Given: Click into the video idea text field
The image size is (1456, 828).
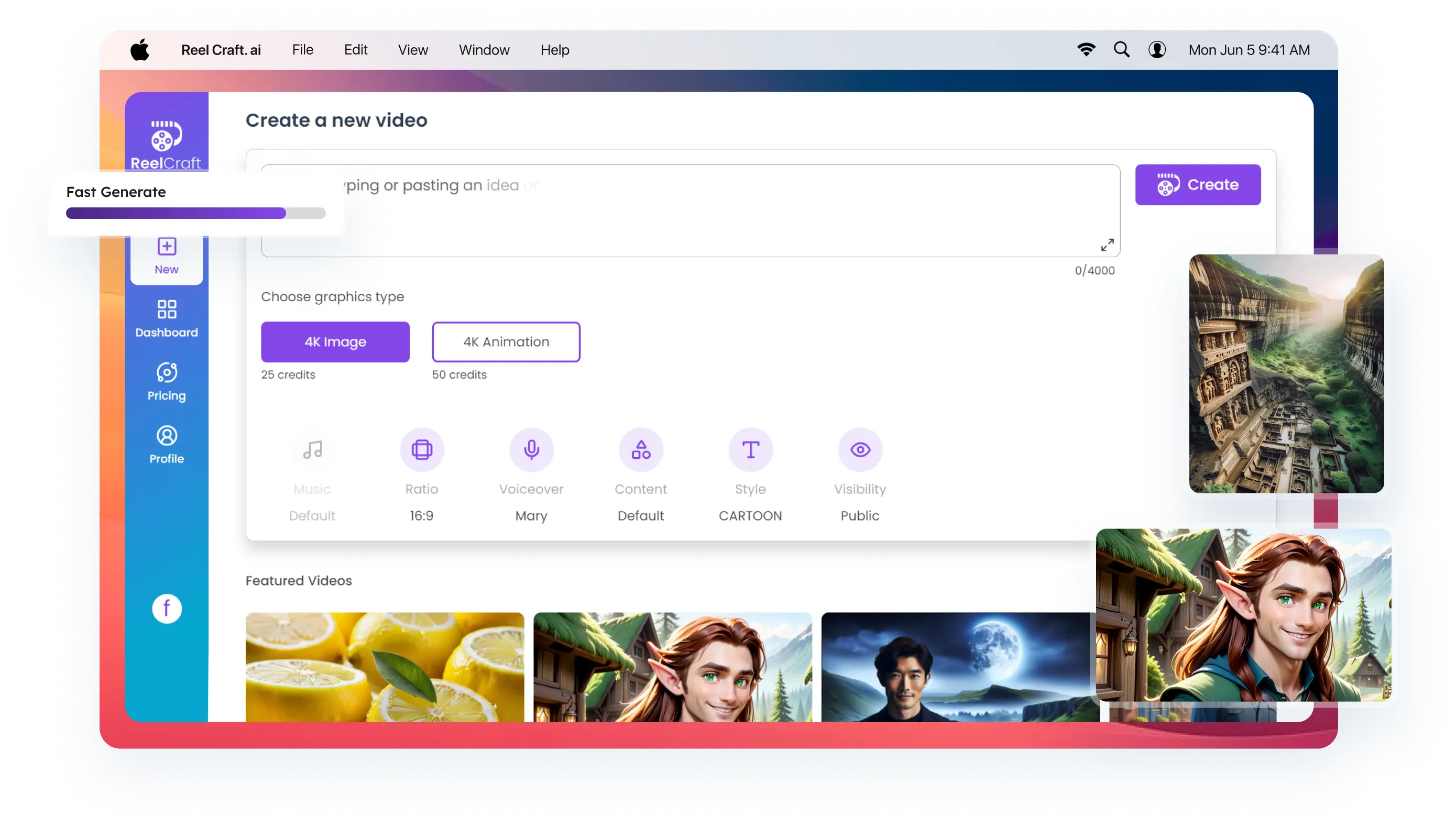Looking at the screenshot, I should 691,211.
